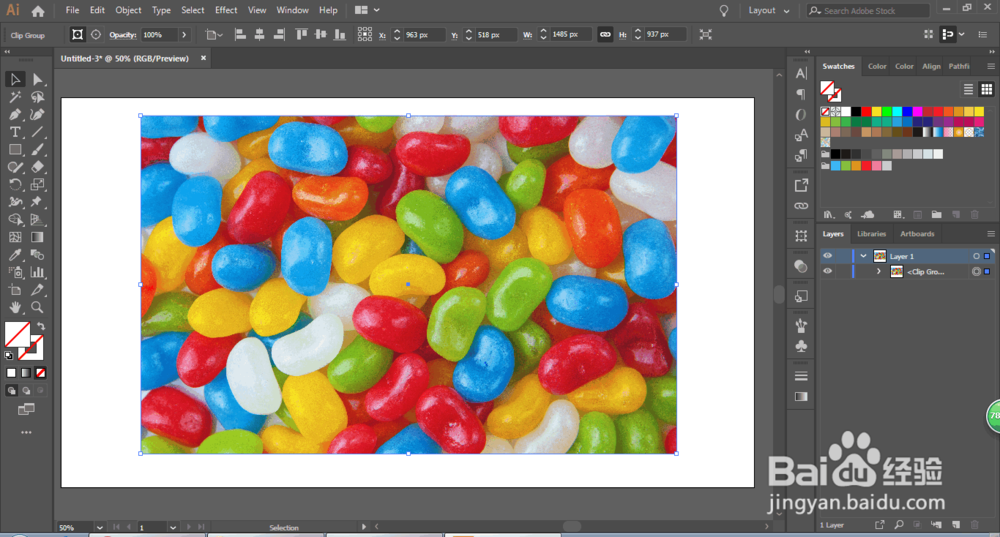Set fill mode to Color
This screenshot has height=537, width=1000.
coord(11,373)
